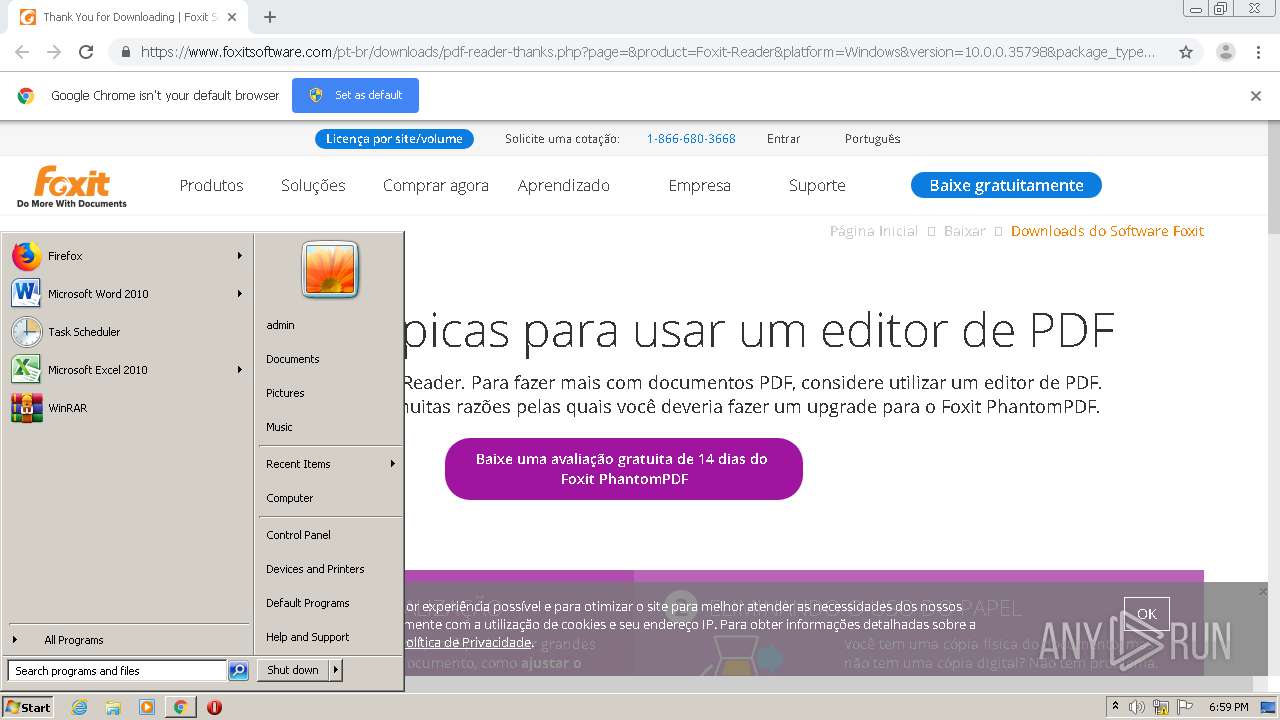Launch Microsoft Excel 2010 from the Start menu

tap(127, 370)
